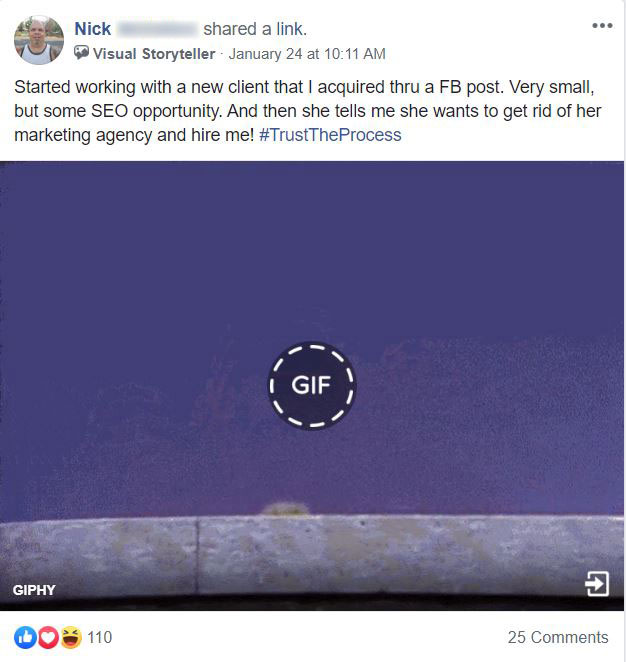Click the purple wall area of the GIF
This screenshot has height=662, width=626.
point(312,253)
